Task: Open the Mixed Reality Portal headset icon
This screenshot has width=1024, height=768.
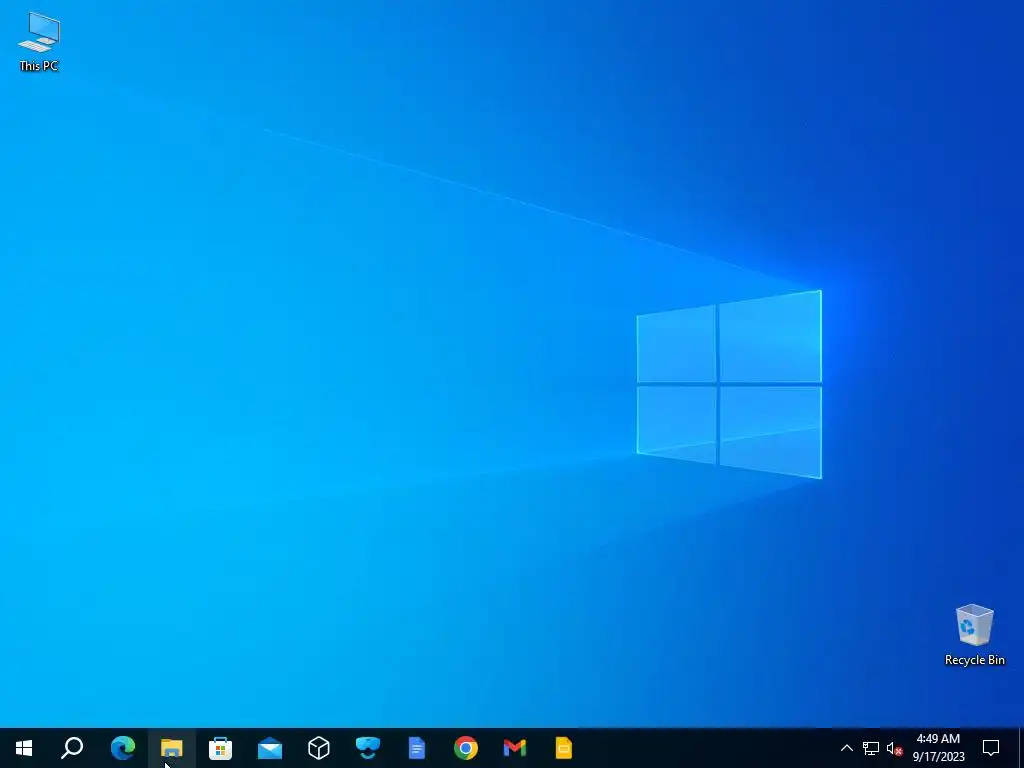Action: [368, 748]
